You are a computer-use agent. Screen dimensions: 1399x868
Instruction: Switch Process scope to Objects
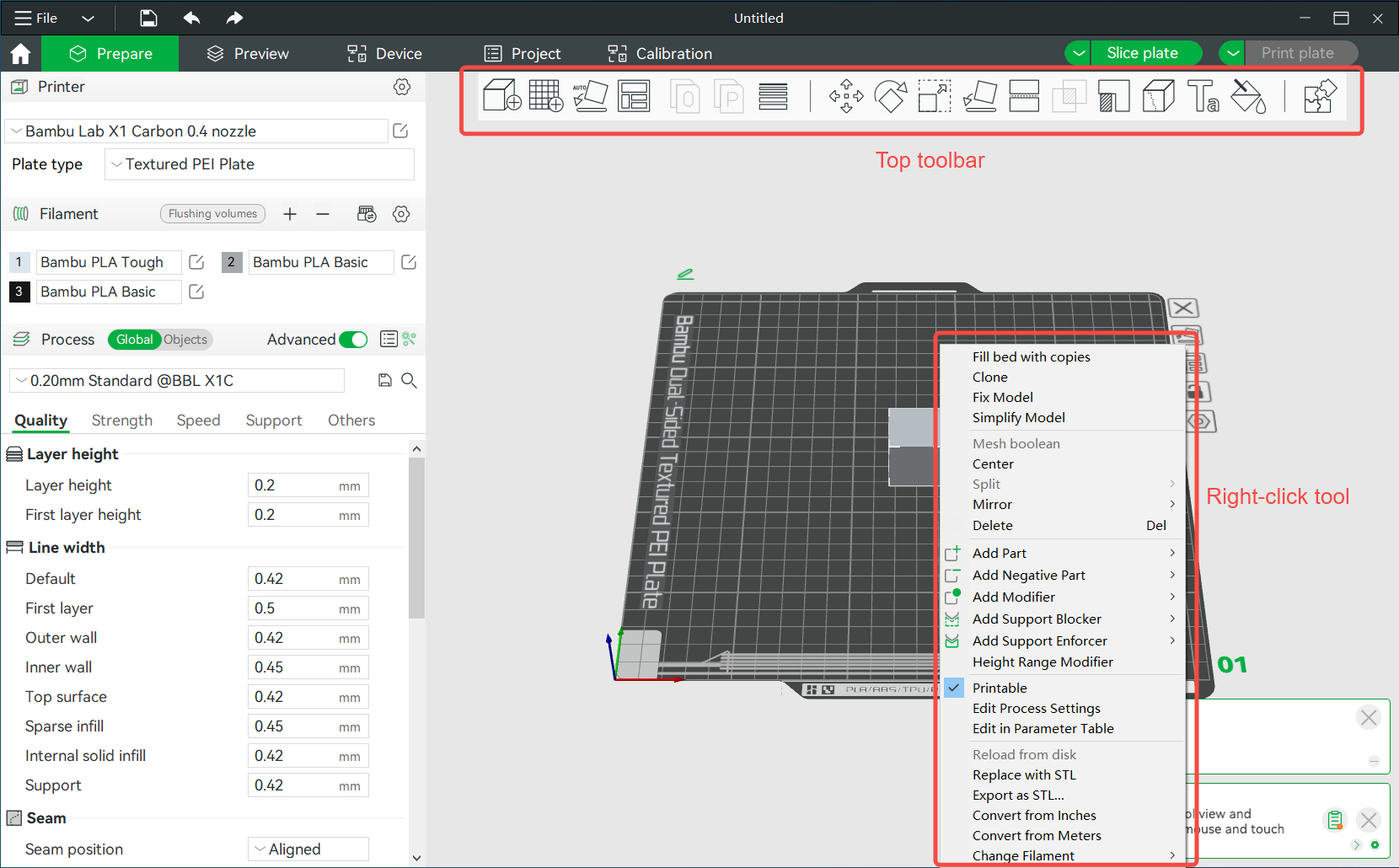point(185,339)
